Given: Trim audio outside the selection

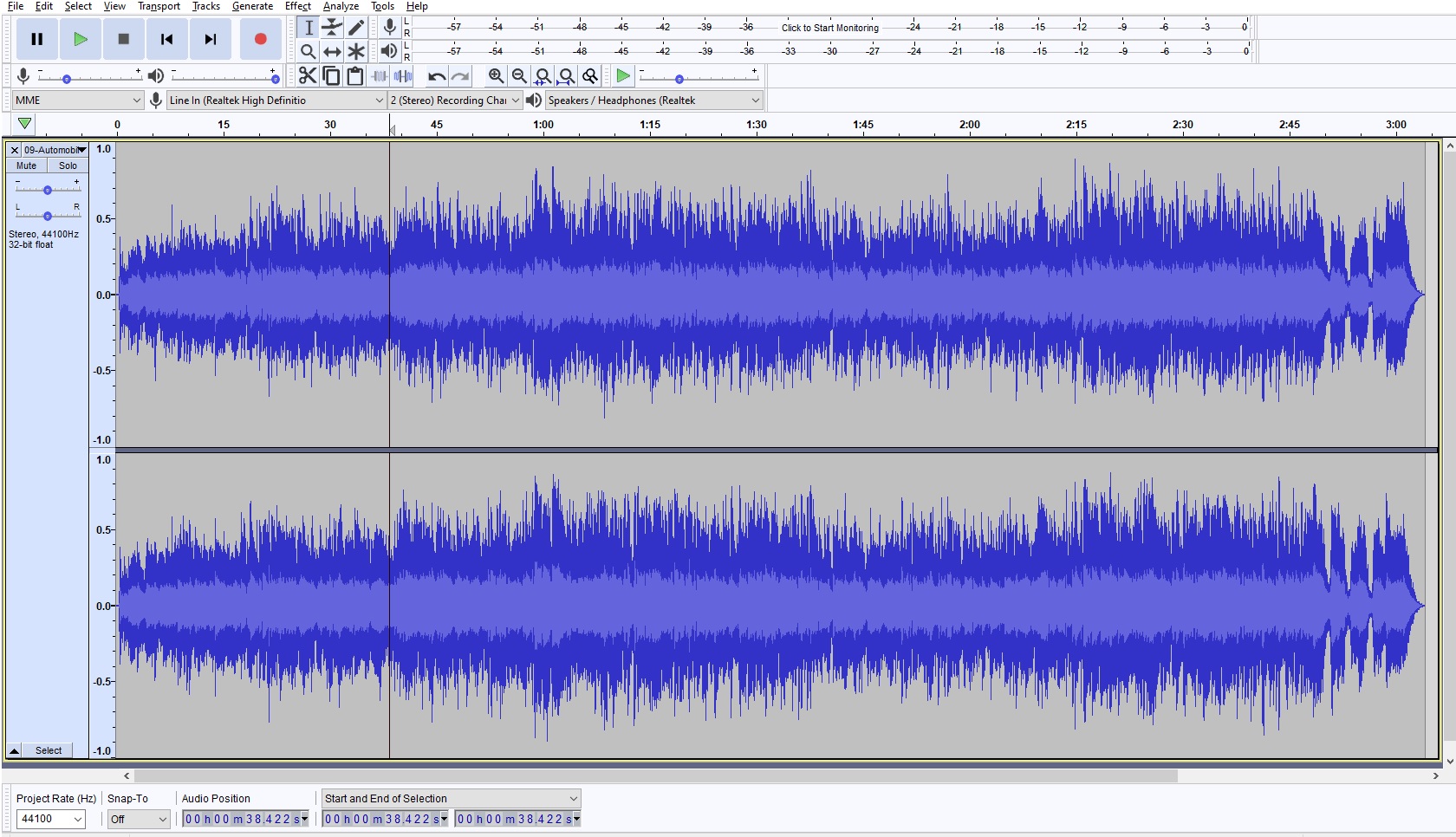Looking at the screenshot, I should [x=380, y=76].
